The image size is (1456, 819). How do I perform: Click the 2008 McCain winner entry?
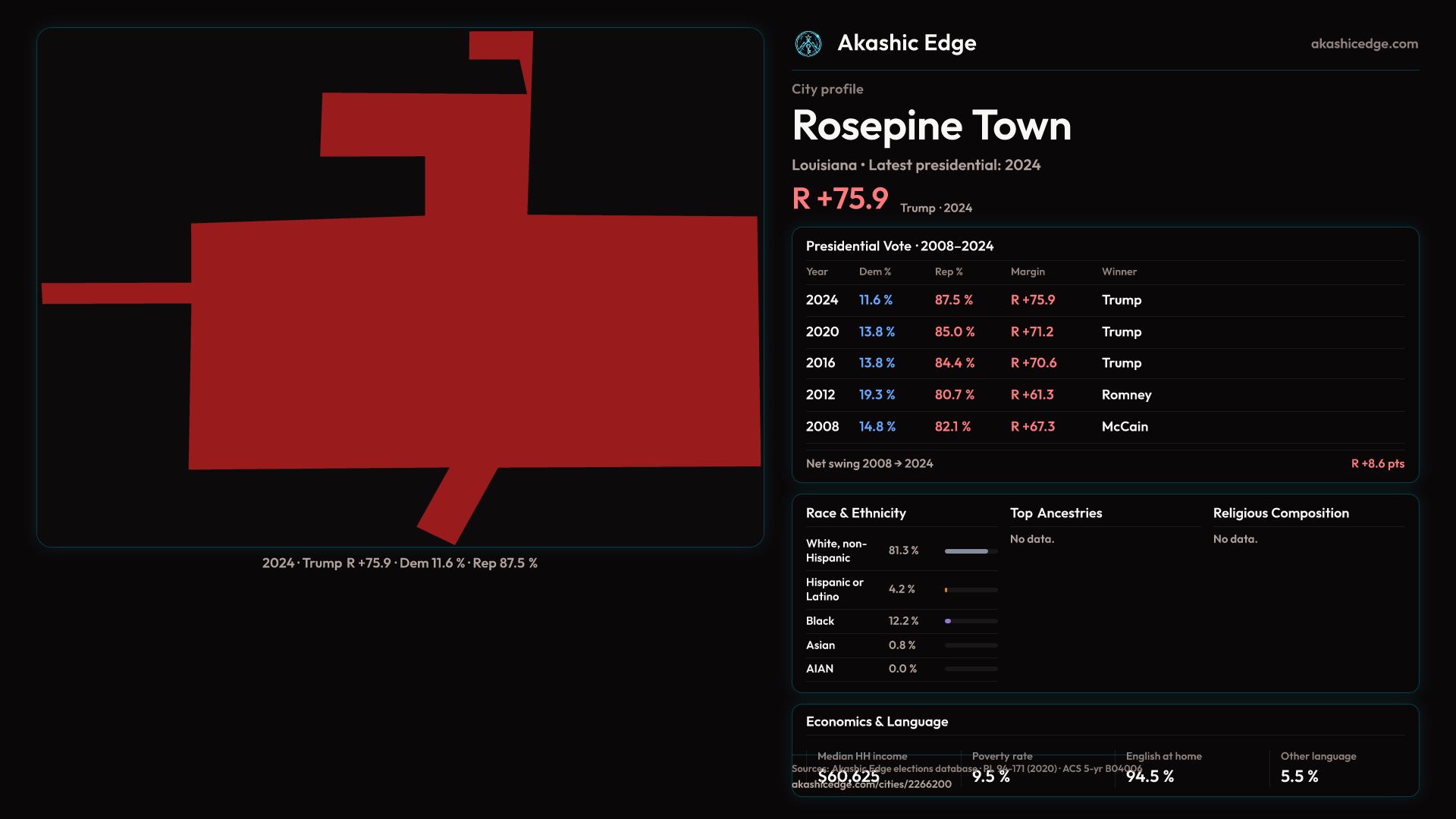pos(1125,427)
